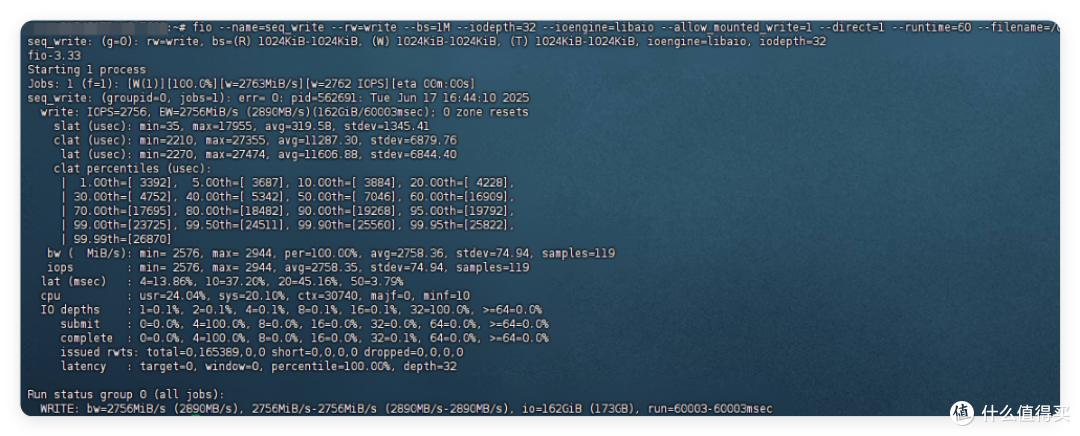Click per=100.00% in the bw row
This screenshot has height=436, width=1080.
[320, 253]
